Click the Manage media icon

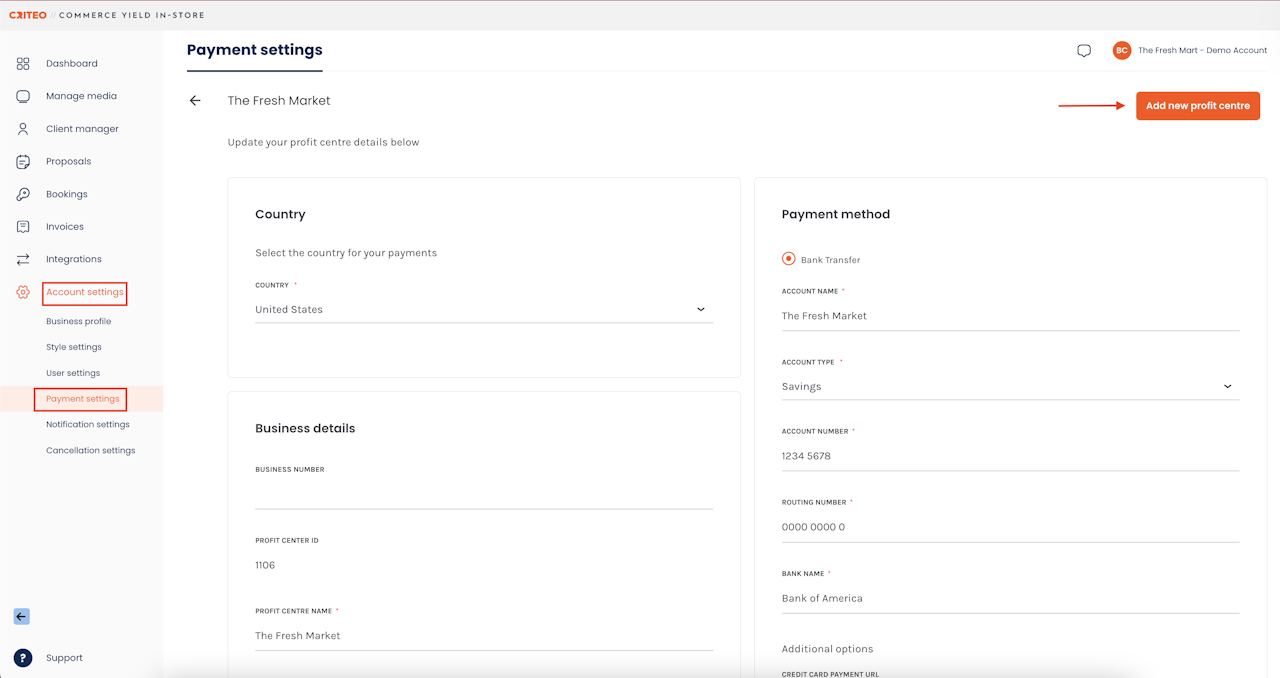[x=23, y=97]
